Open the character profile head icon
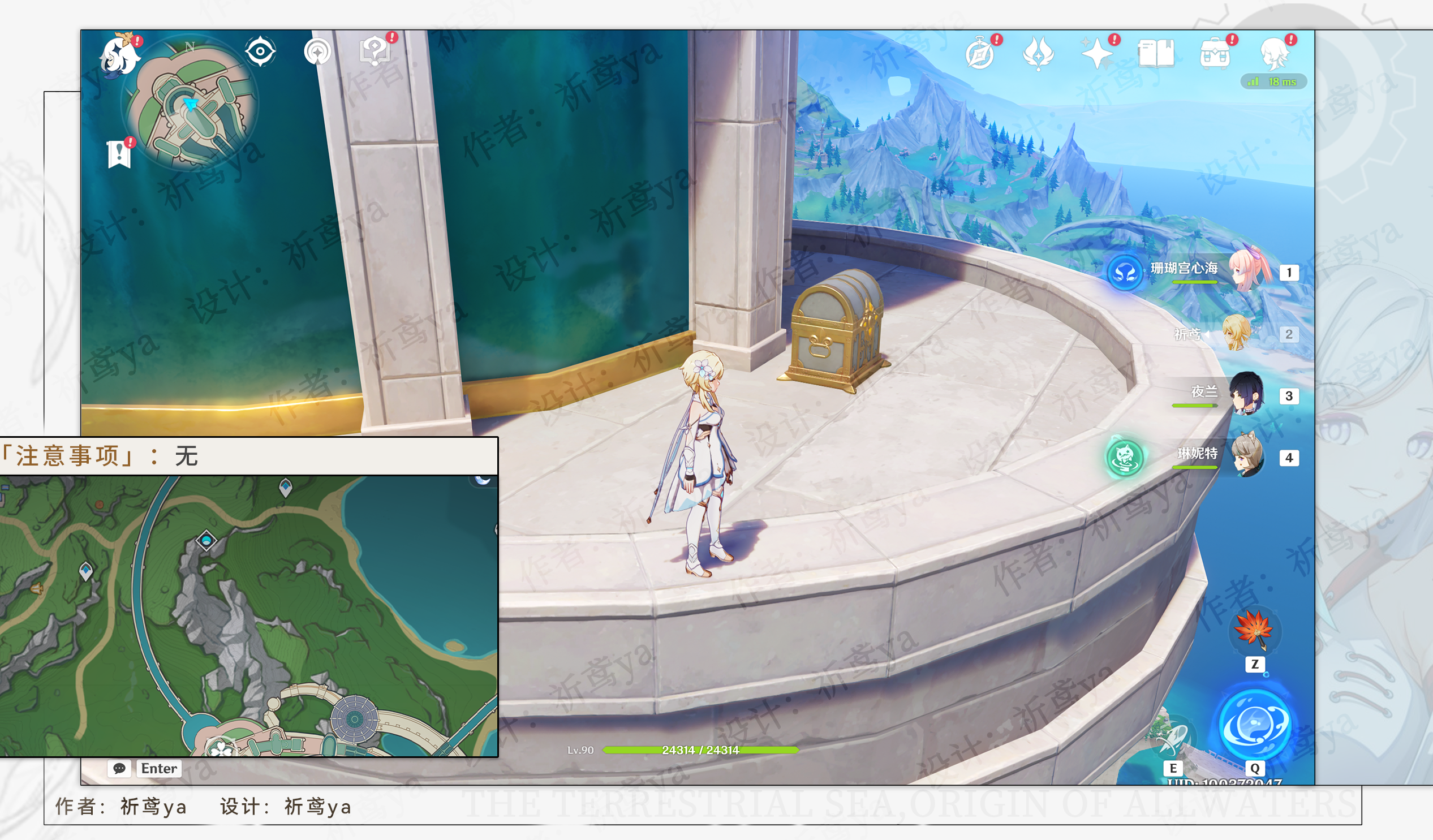Image resolution: width=1433 pixels, height=840 pixels. (x=1275, y=54)
